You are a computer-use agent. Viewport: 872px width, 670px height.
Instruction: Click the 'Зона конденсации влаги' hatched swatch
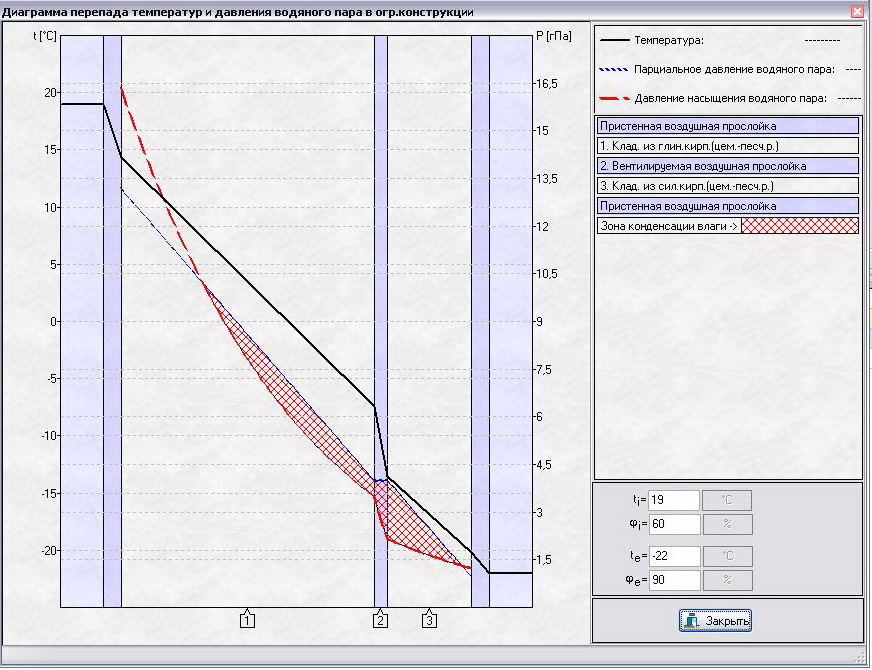pyautogui.click(x=800, y=226)
